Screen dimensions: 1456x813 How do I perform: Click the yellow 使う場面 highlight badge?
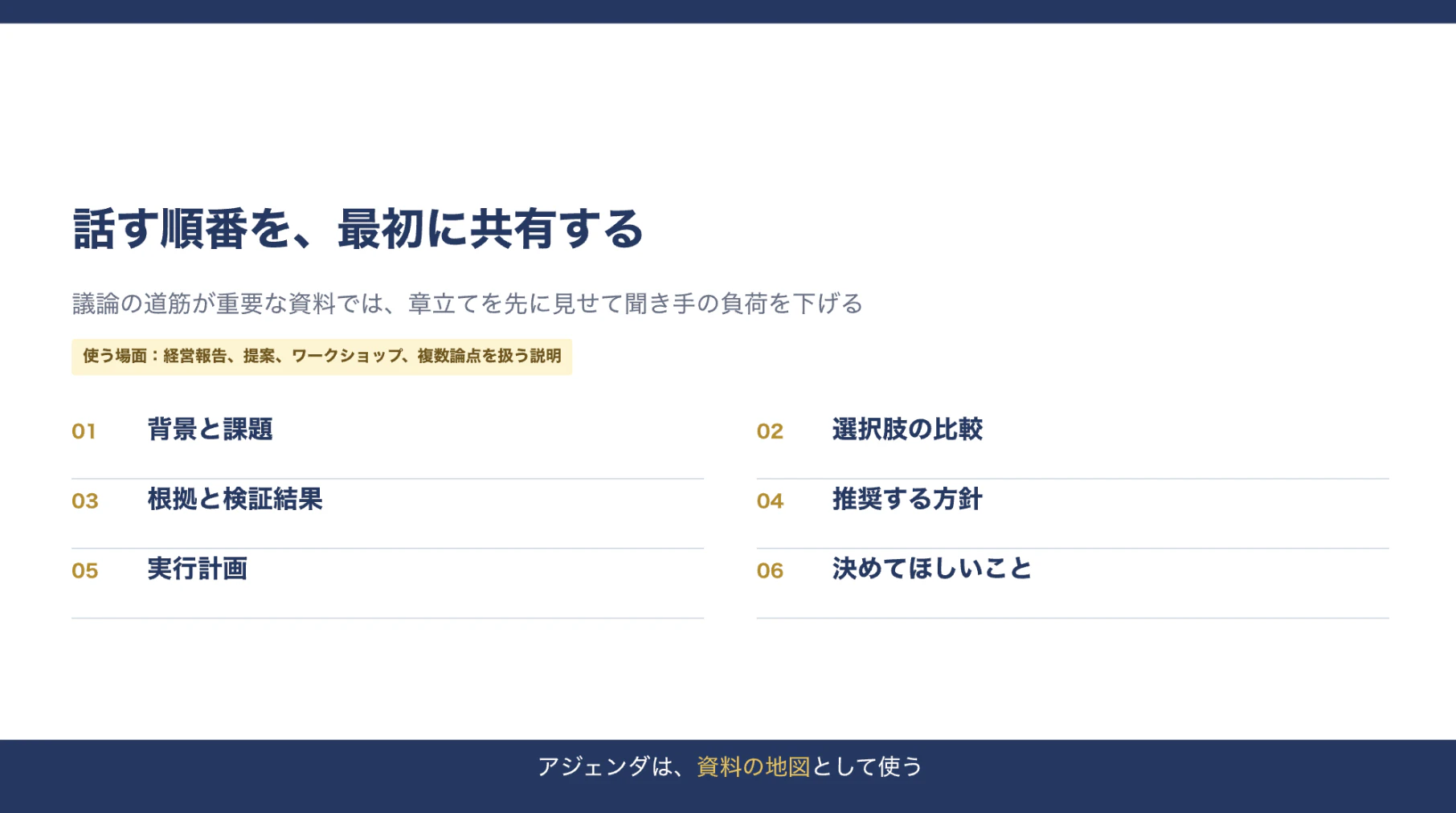[x=321, y=357]
